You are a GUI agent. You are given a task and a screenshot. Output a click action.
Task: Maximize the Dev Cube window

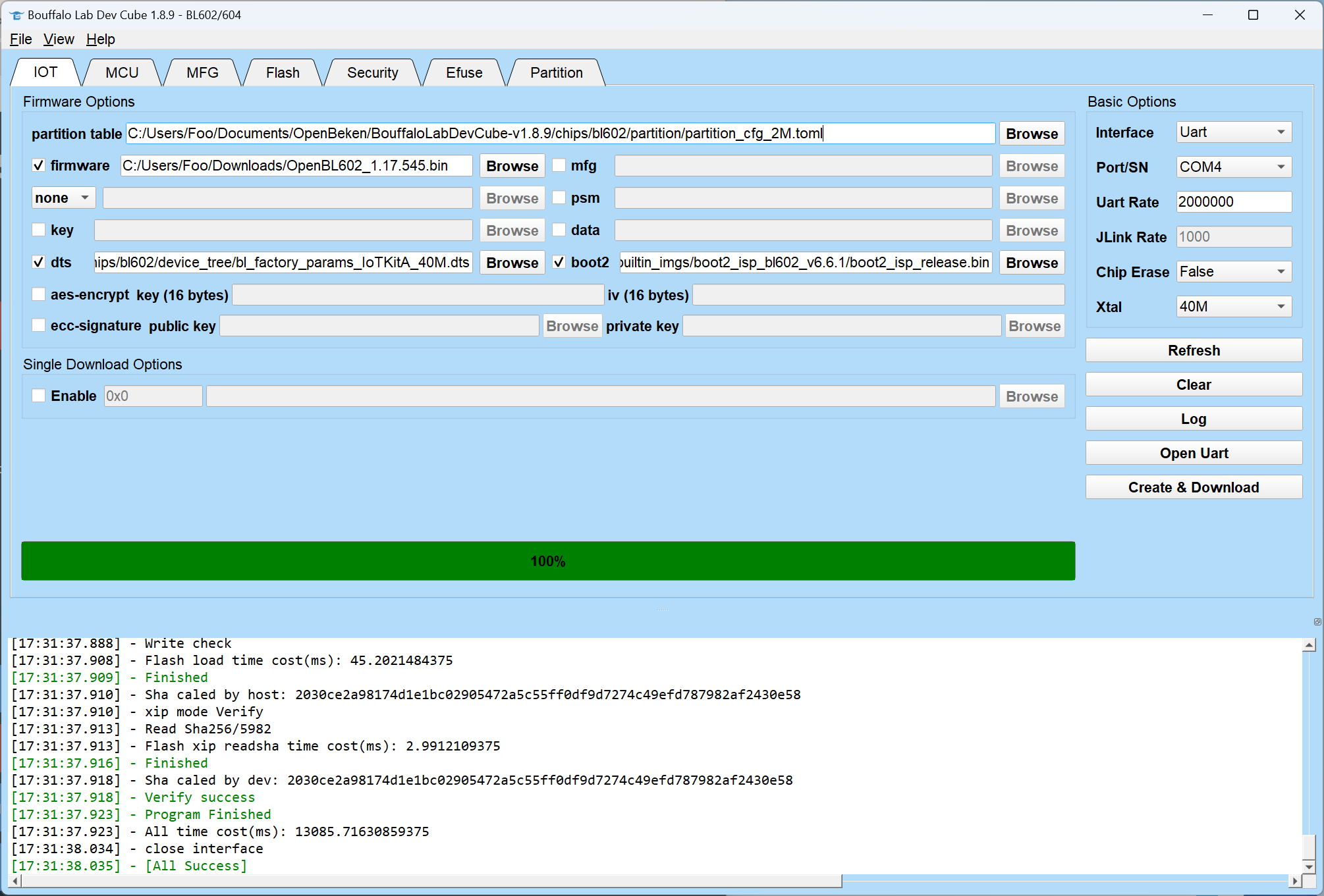point(1253,14)
